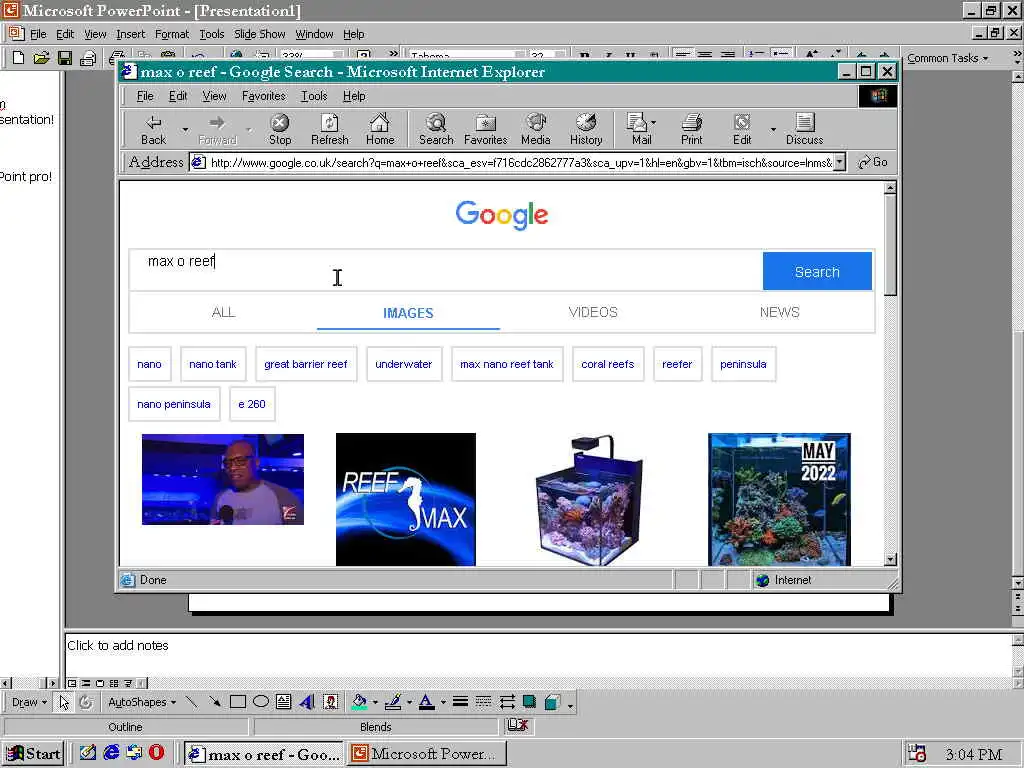Save the presentation with the floppy icon
1024x768 pixels.
[64, 58]
